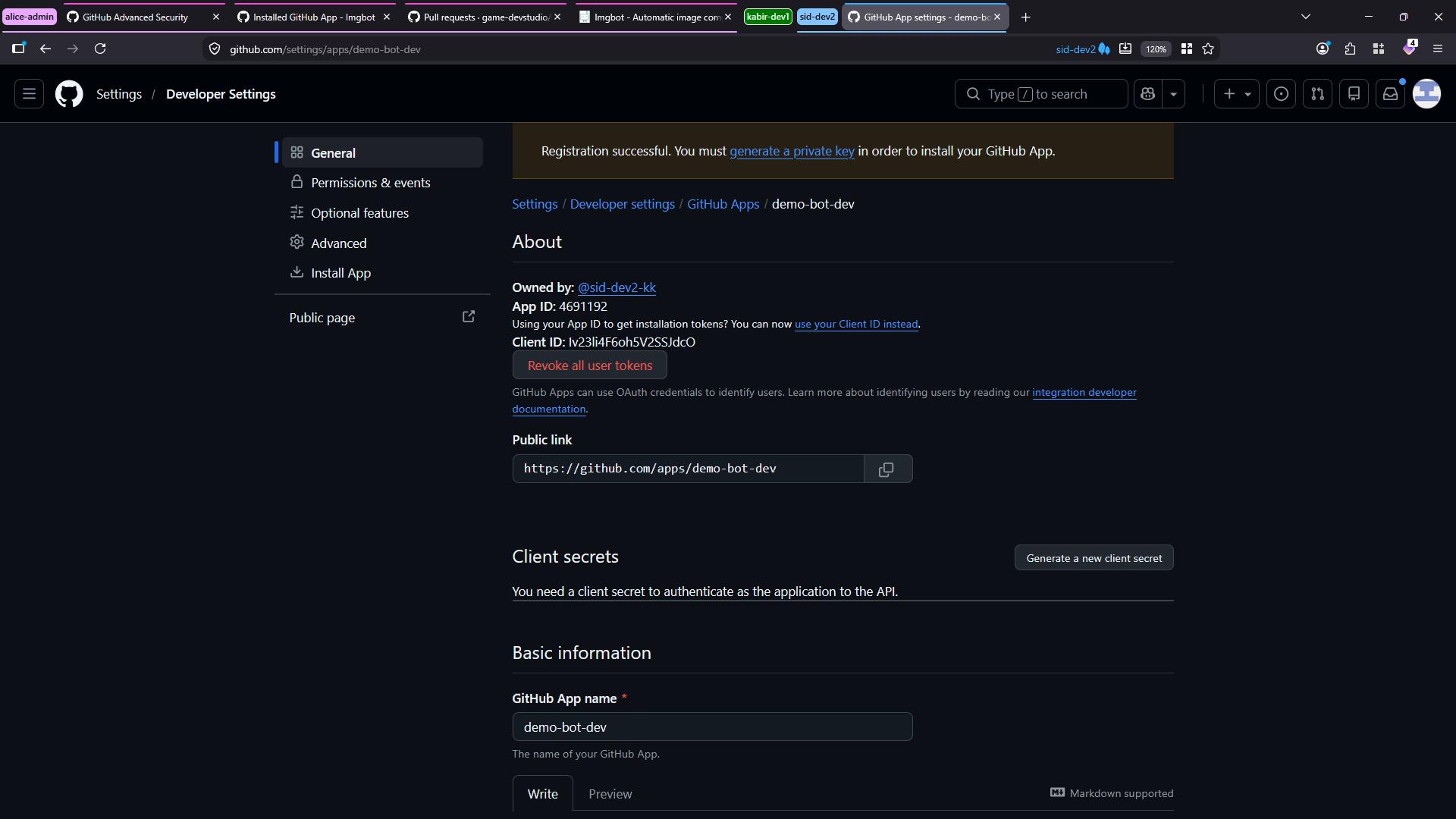Focus the GitHub App name field
The height and width of the screenshot is (819, 1456).
point(712,727)
